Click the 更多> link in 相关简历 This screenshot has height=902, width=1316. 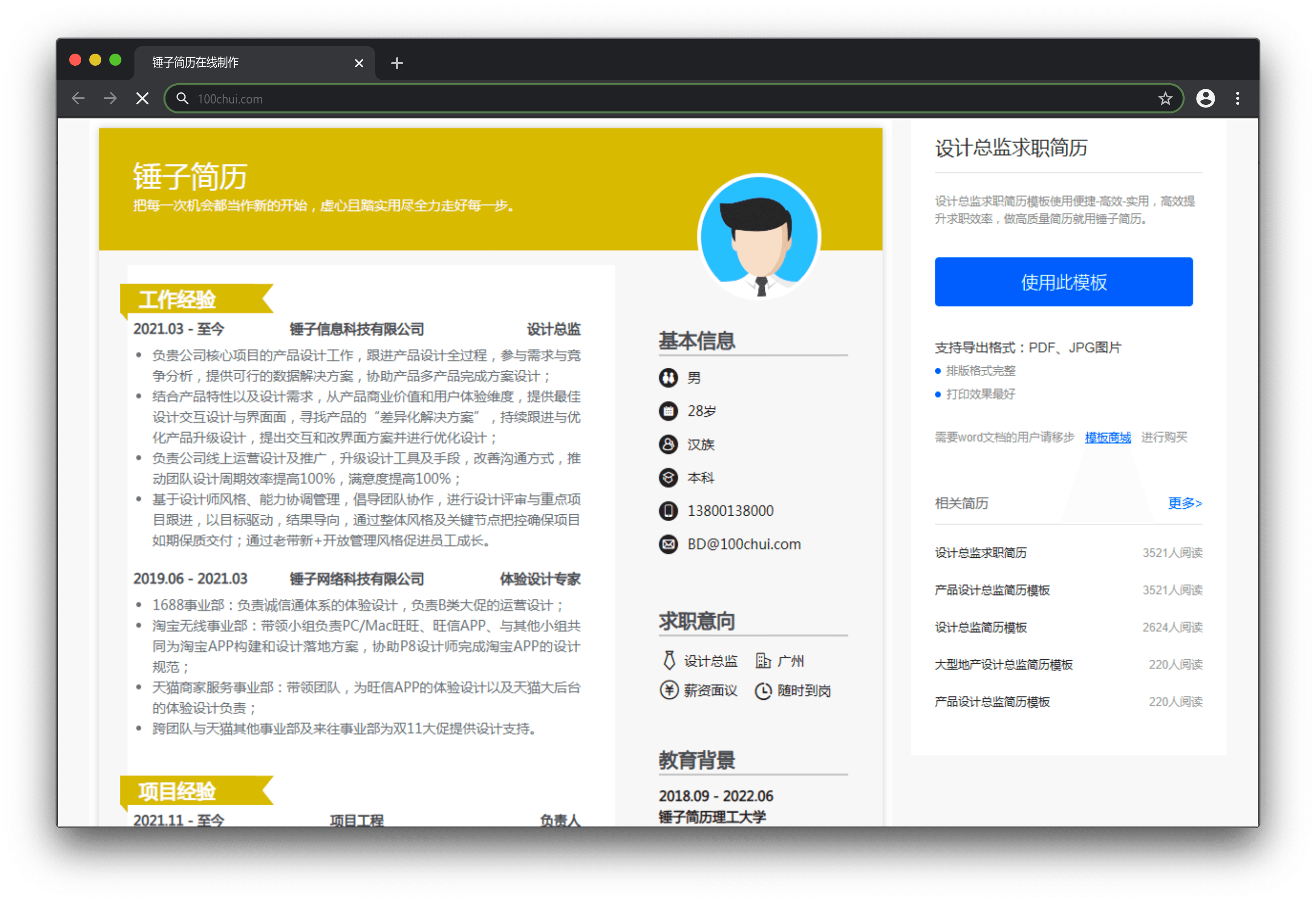coord(1184,503)
